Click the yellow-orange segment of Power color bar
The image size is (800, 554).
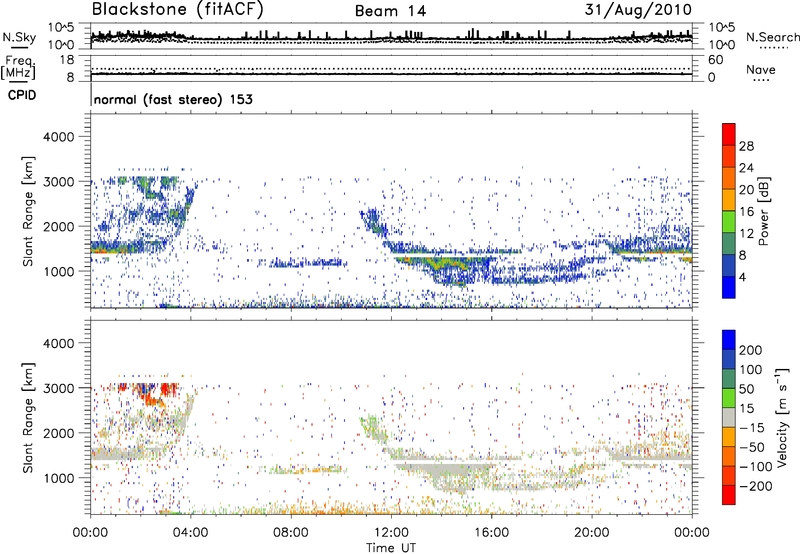coord(729,200)
